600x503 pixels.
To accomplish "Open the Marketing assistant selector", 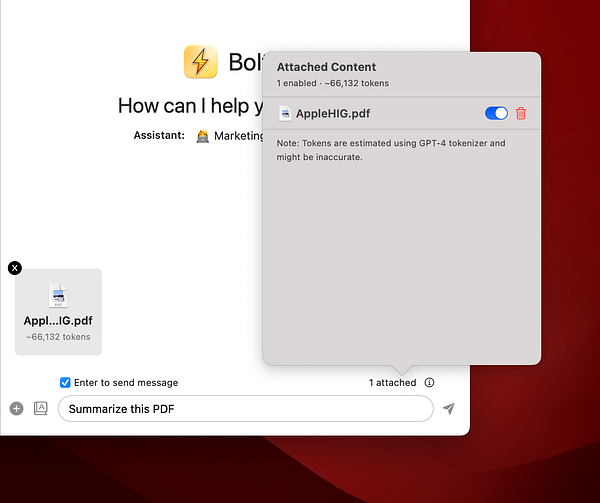I will pos(229,136).
